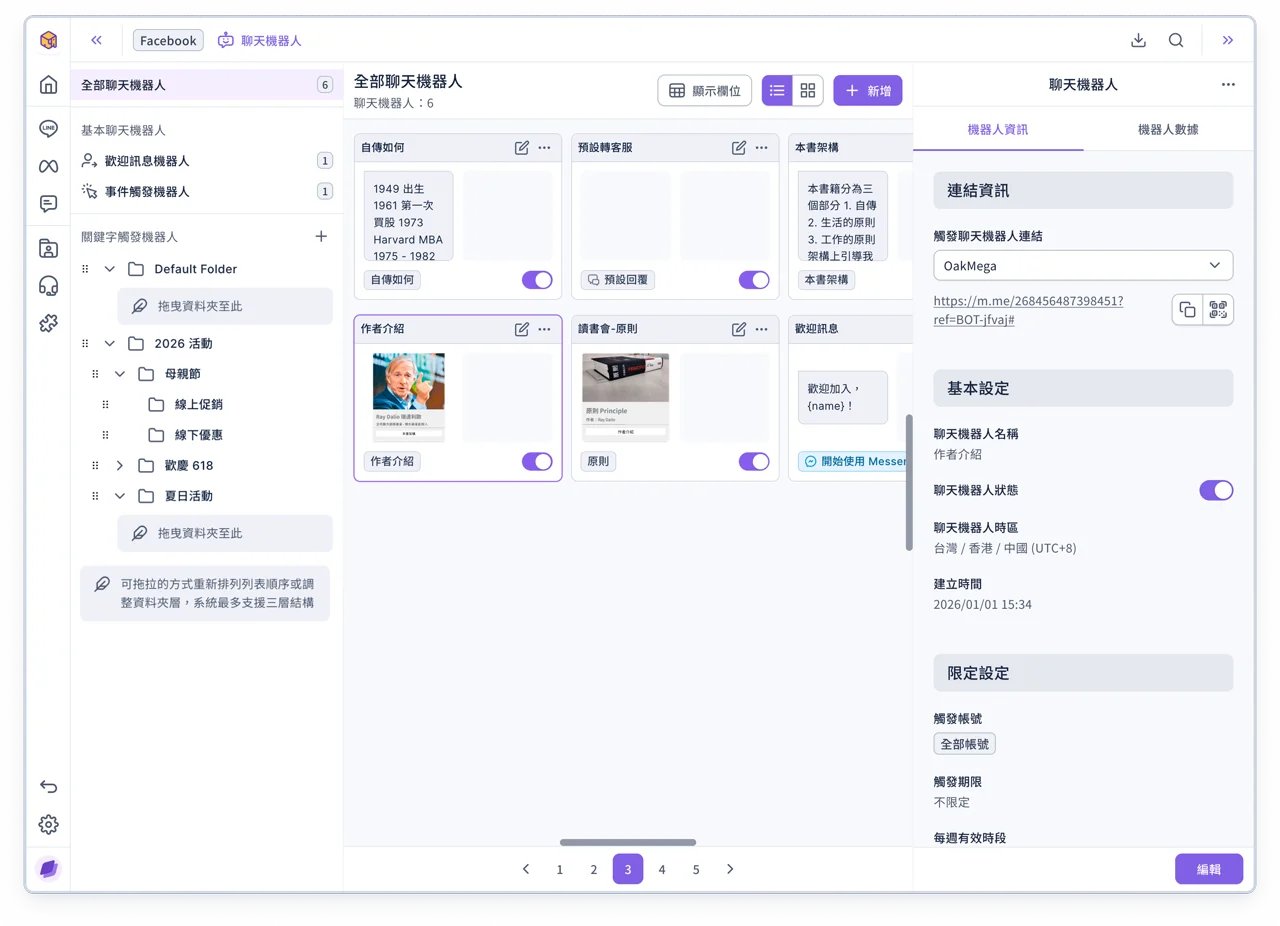Image resolution: width=1280 pixels, height=926 pixels.
Task: Switch to the 機器人資訊 tab
Action: coord(998,129)
